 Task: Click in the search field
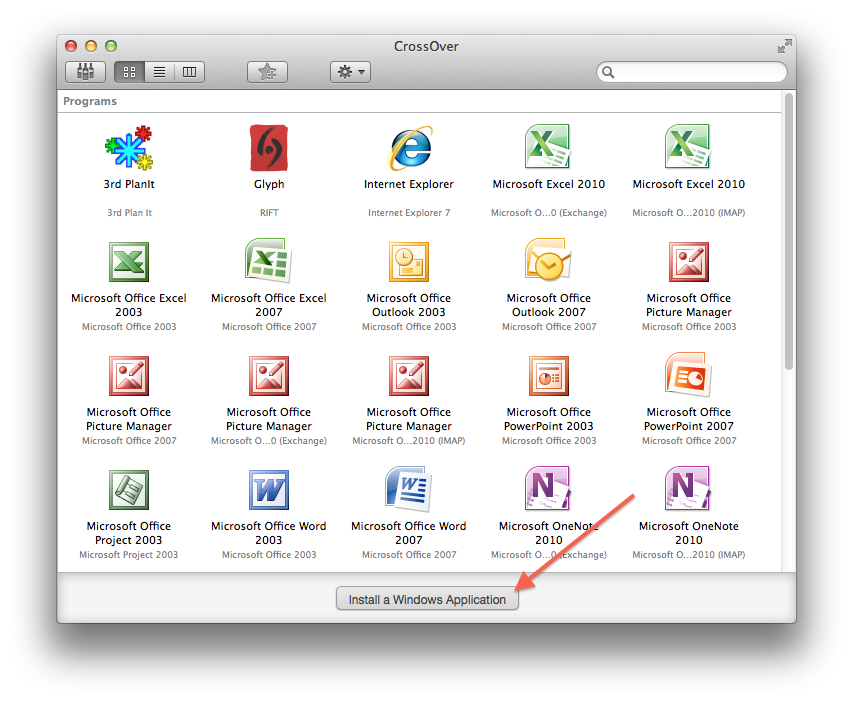[x=695, y=72]
